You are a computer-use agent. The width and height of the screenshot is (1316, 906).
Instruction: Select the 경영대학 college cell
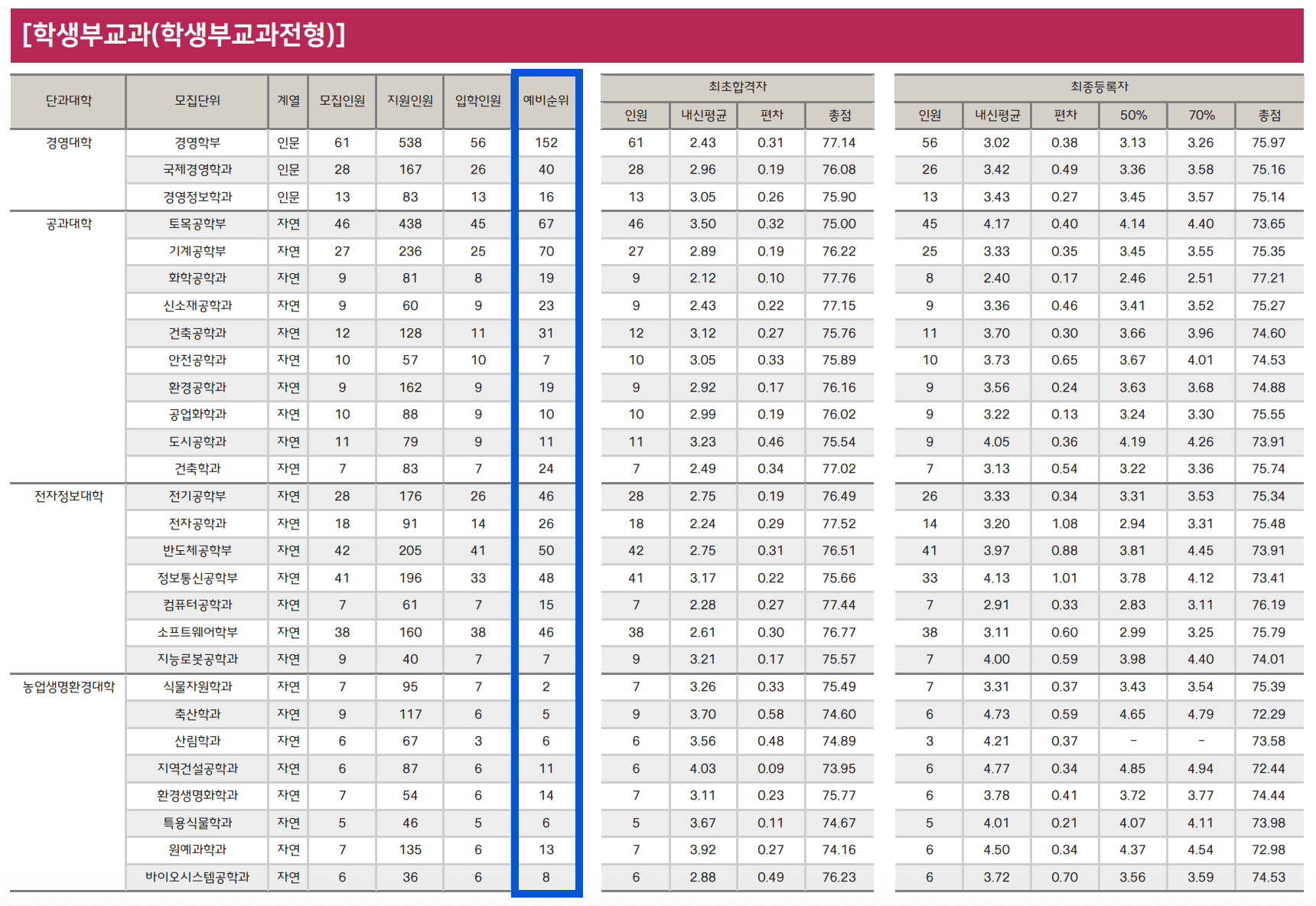point(68,143)
